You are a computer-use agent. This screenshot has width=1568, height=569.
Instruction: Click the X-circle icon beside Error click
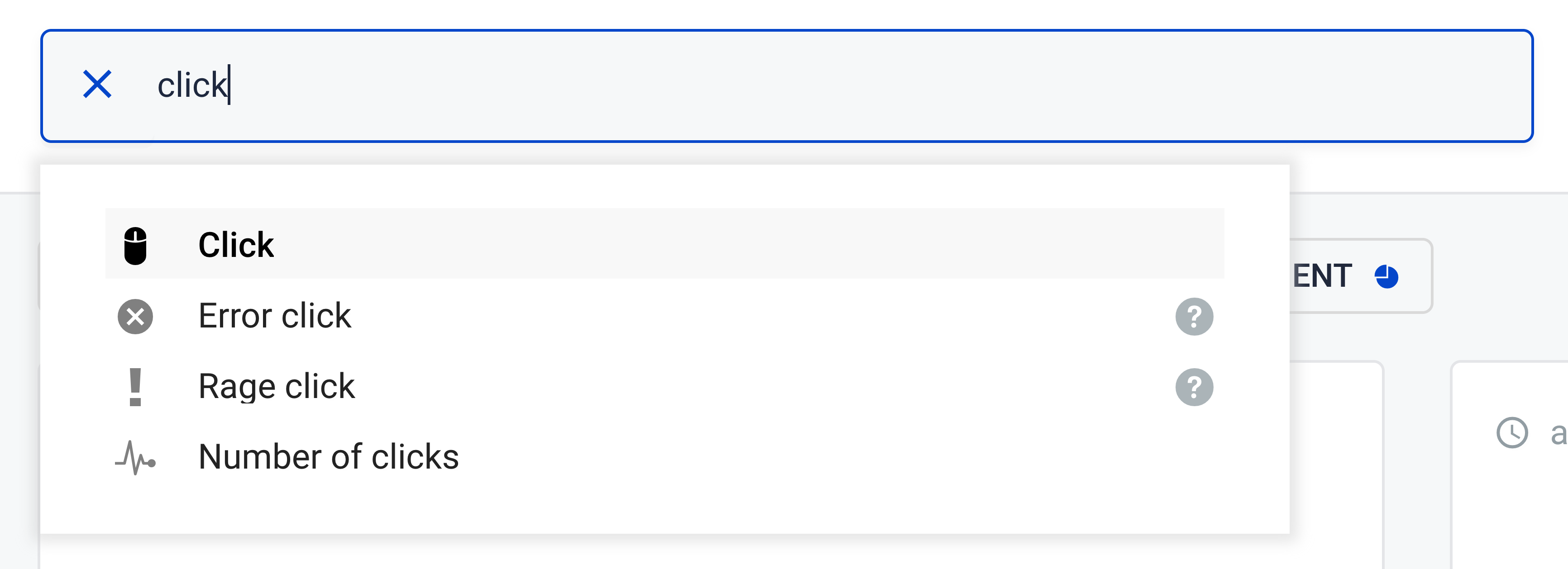(x=135, y=317)
